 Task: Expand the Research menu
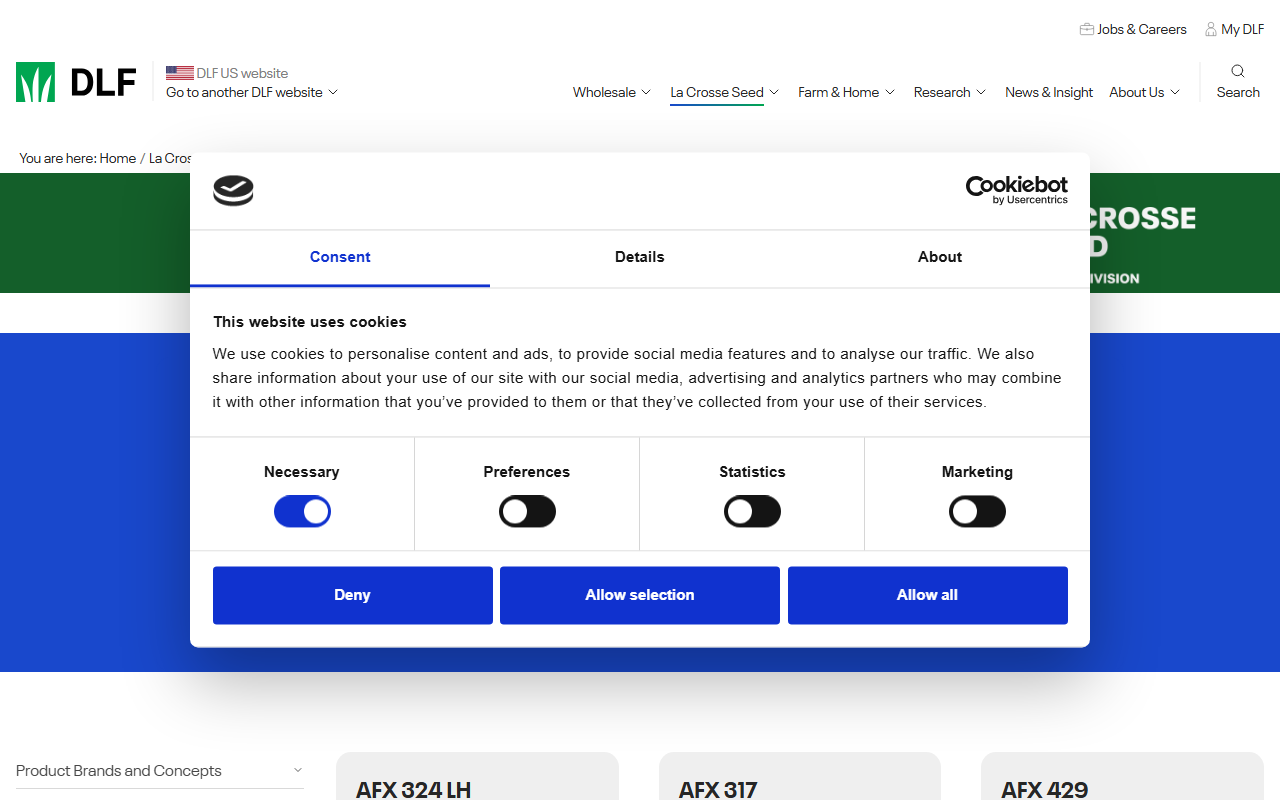tap(950, 92)
